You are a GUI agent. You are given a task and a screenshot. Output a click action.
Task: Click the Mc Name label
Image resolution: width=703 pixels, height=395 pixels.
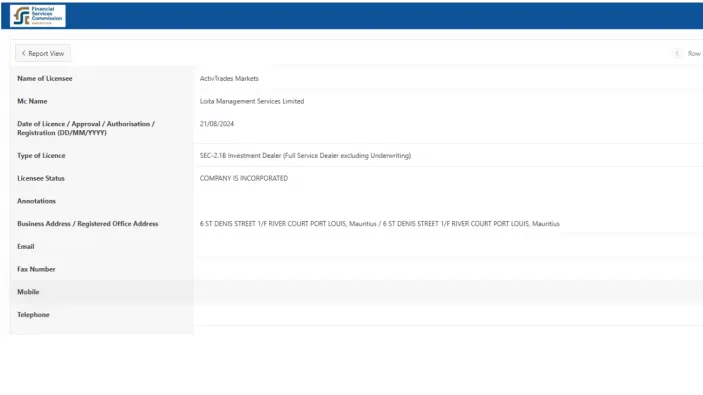click(32, 101)
